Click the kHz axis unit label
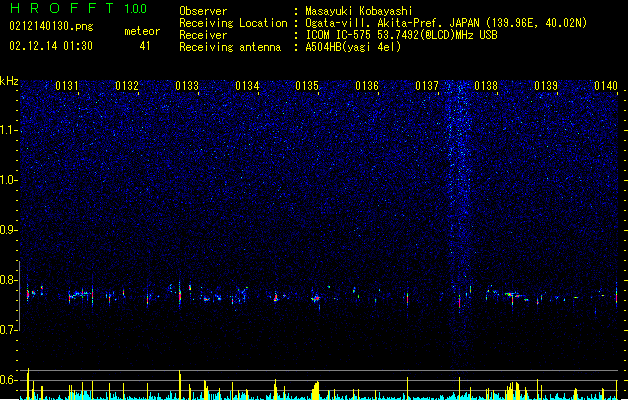 9,81
